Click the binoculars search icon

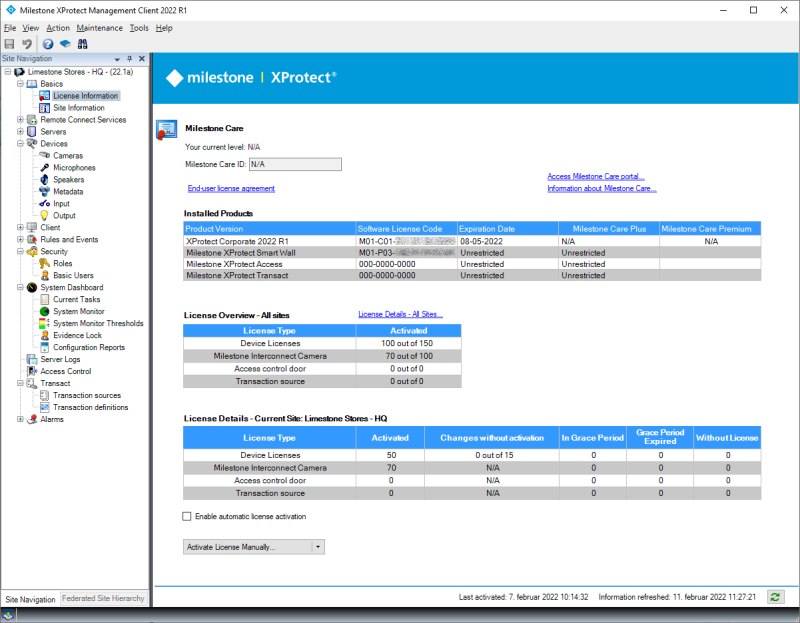83,44
